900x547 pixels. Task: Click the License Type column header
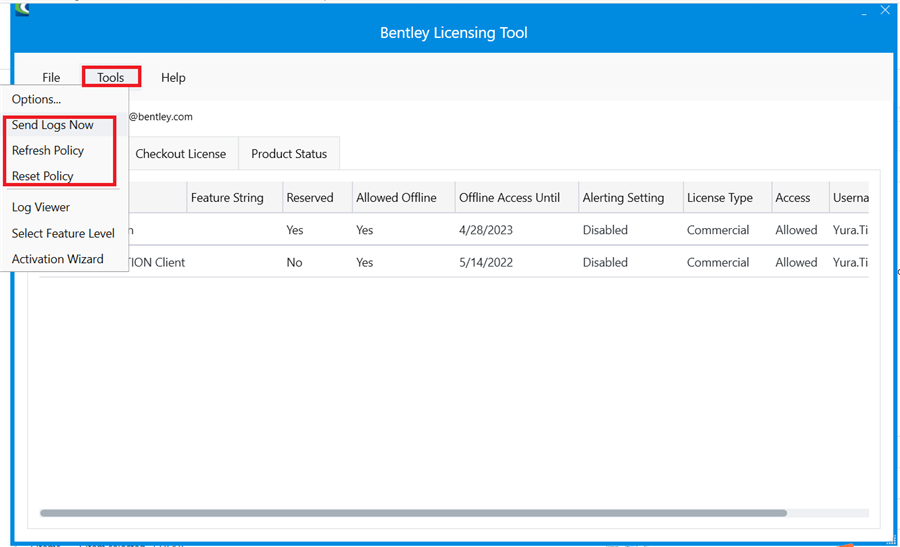point(719,198)
